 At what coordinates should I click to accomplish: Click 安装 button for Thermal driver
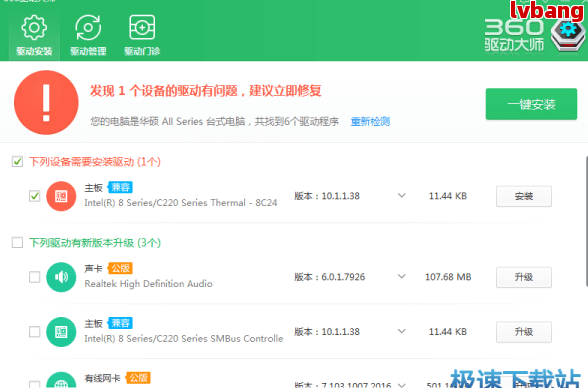(524, 196)
